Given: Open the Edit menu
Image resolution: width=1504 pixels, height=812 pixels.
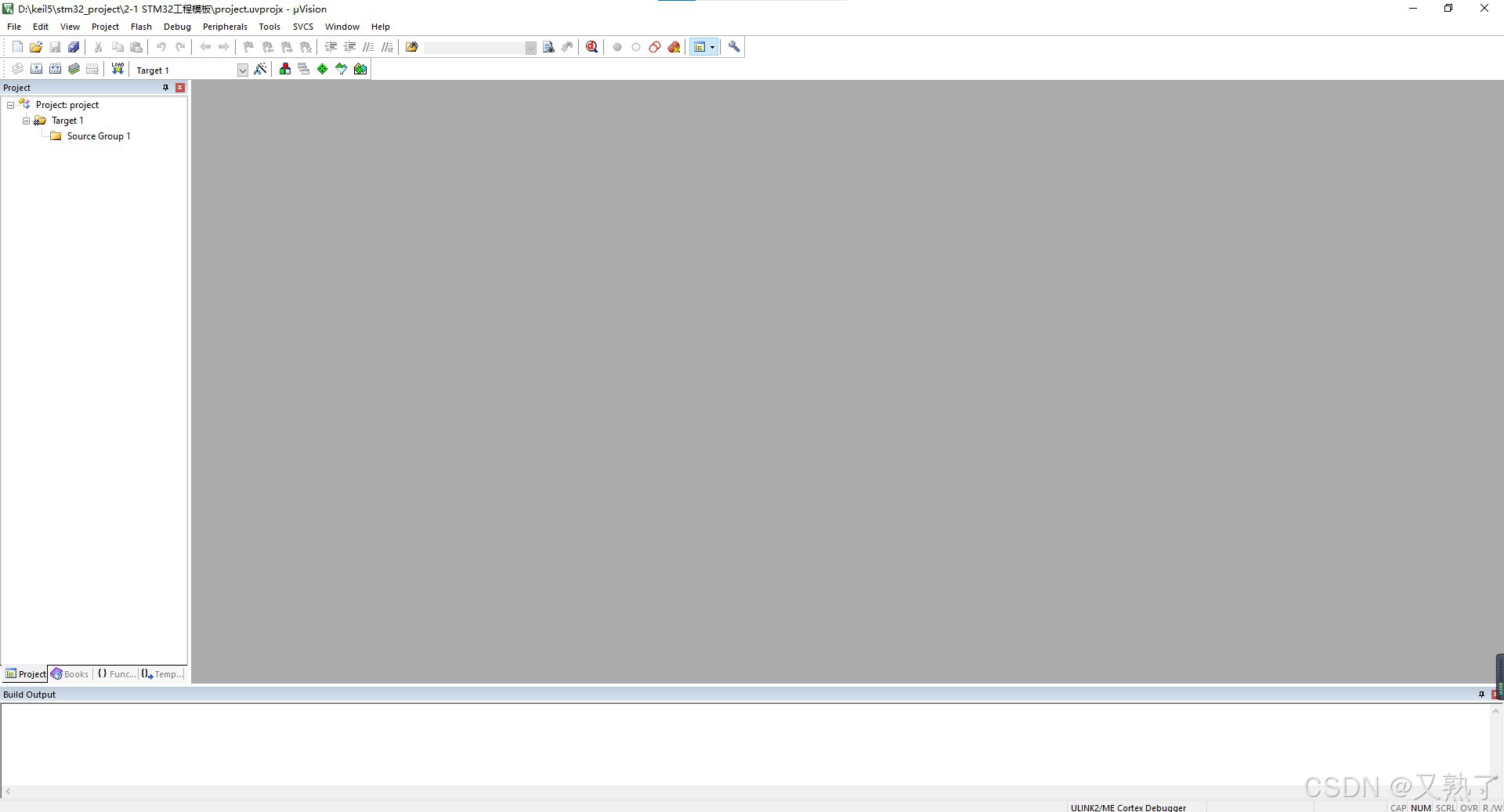Looking at the screenshot, I should (41, 27).
